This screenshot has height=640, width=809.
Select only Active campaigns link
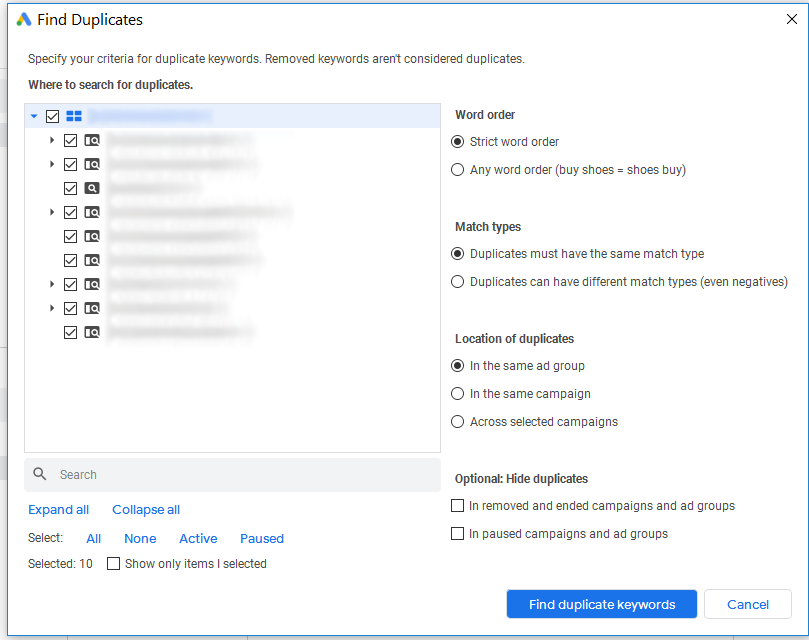point(198,538)
